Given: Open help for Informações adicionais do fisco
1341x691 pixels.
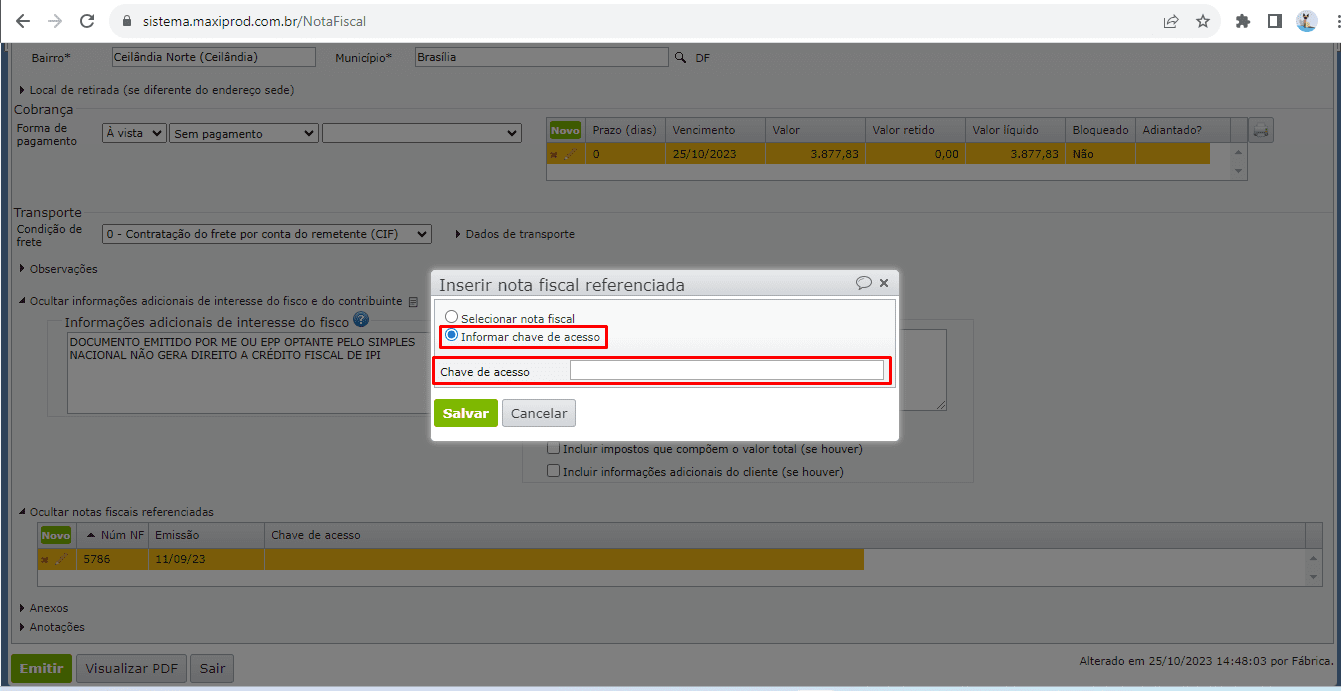Looking at the screenshot, I should [x=361, y=320].
